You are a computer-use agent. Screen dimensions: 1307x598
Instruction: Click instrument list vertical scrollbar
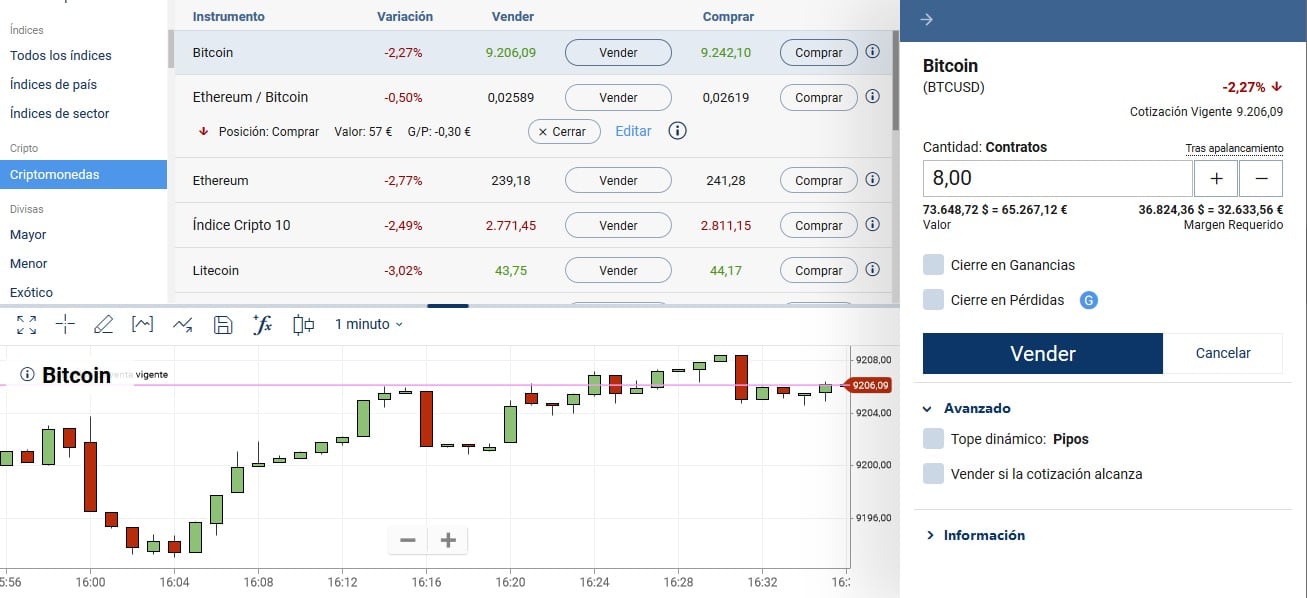(896, 80)
